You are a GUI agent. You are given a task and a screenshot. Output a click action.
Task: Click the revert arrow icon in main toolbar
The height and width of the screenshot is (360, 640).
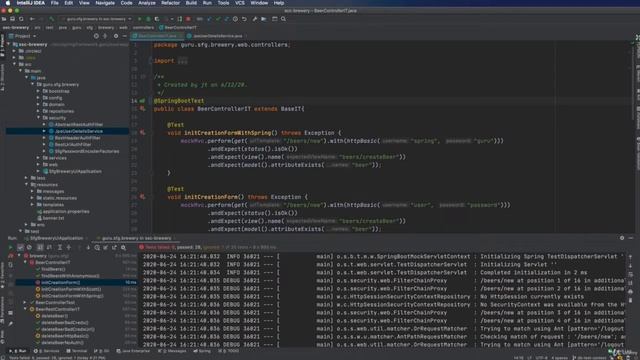tap(244, 19)
